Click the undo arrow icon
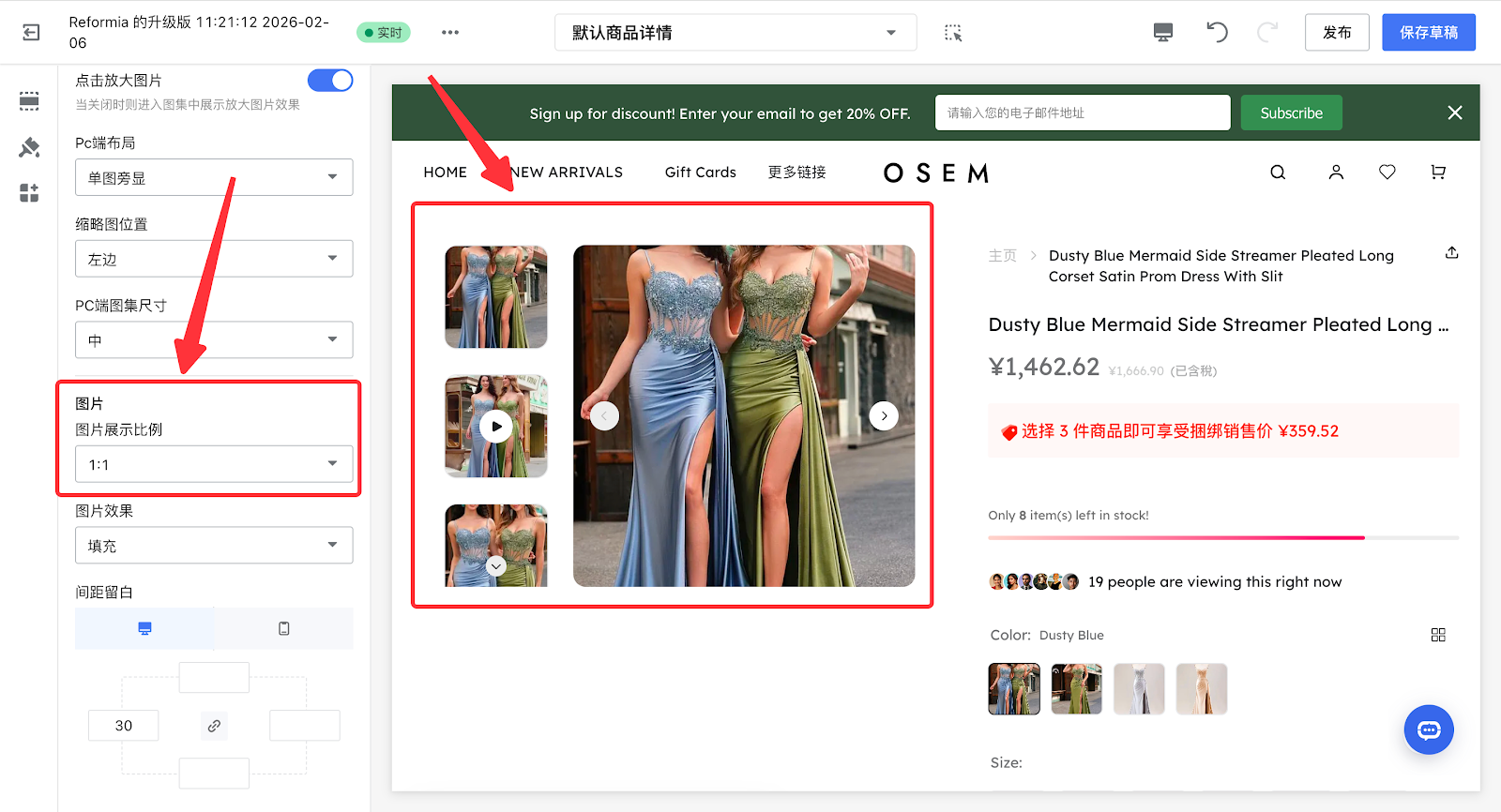The height and width of the screenshot is (812, 1501). 1217,33
